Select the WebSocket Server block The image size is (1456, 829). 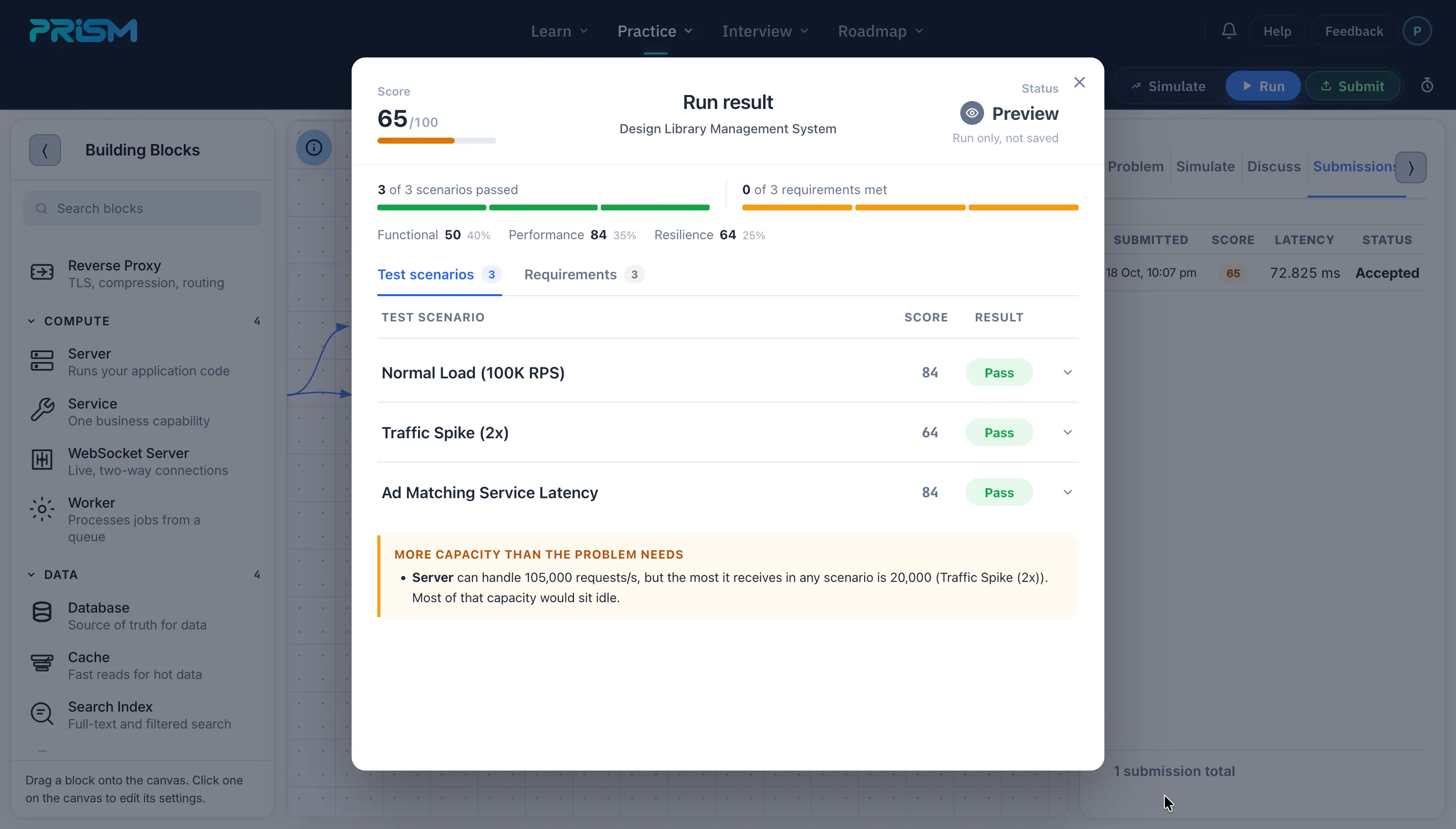click(x=142, y=461)
